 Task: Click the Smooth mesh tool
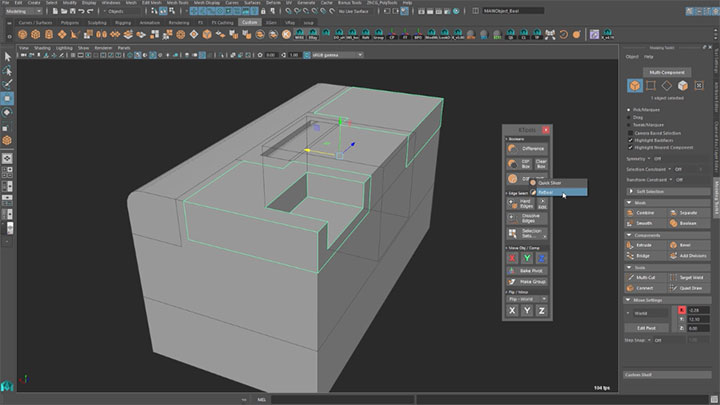point(645,223)
